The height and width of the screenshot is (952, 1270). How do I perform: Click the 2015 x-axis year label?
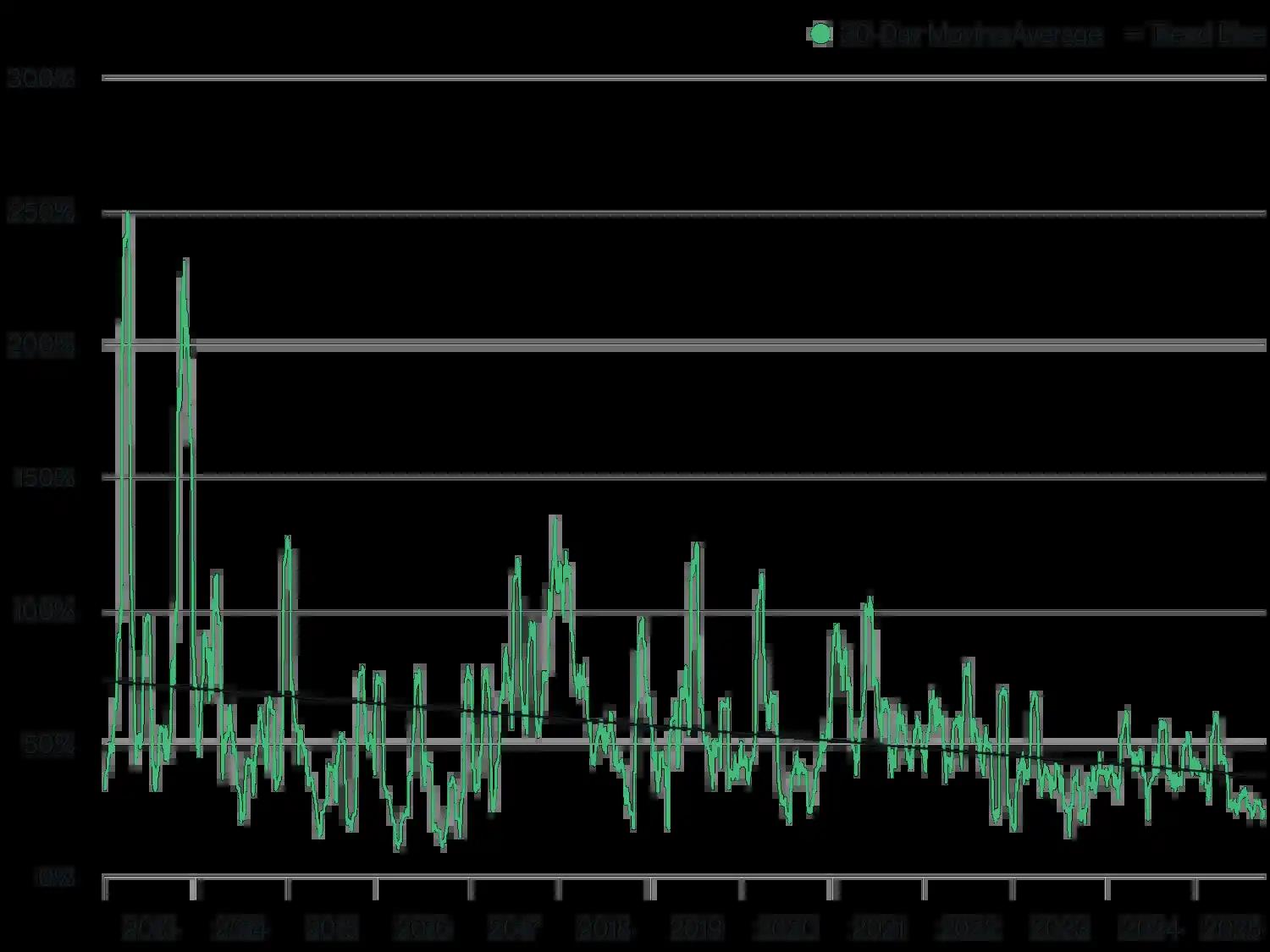tap(332, 929)
